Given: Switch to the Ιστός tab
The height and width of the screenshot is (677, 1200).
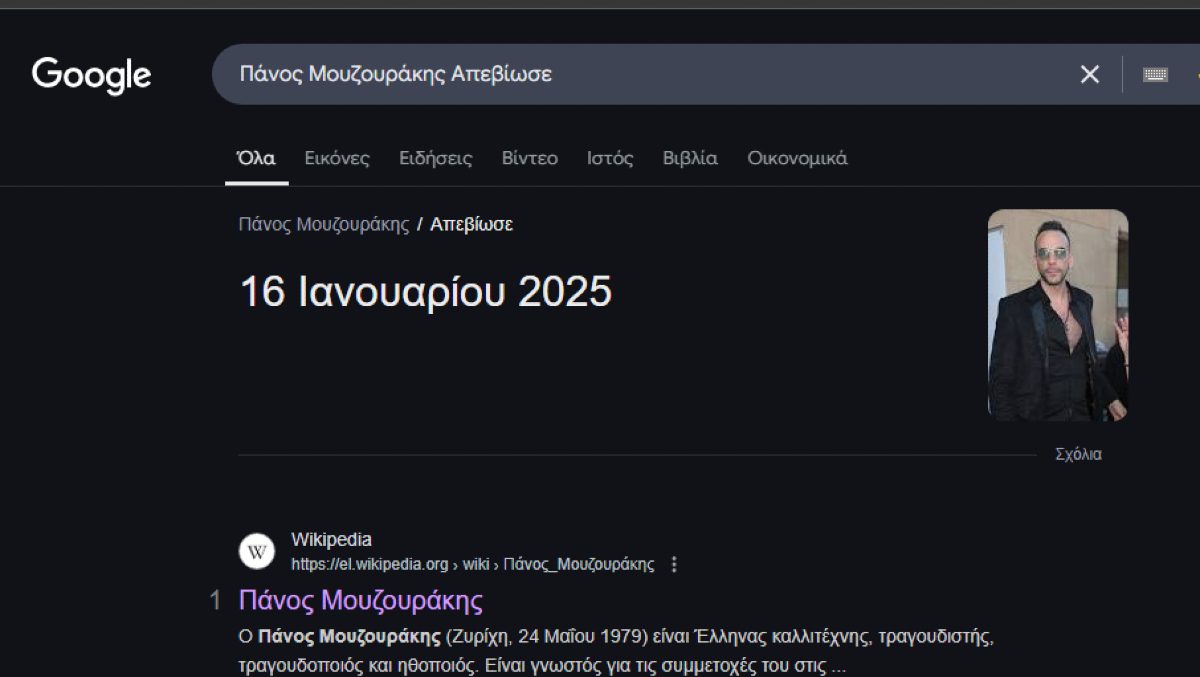Looking at the screenshot, I should pos(609,158).
